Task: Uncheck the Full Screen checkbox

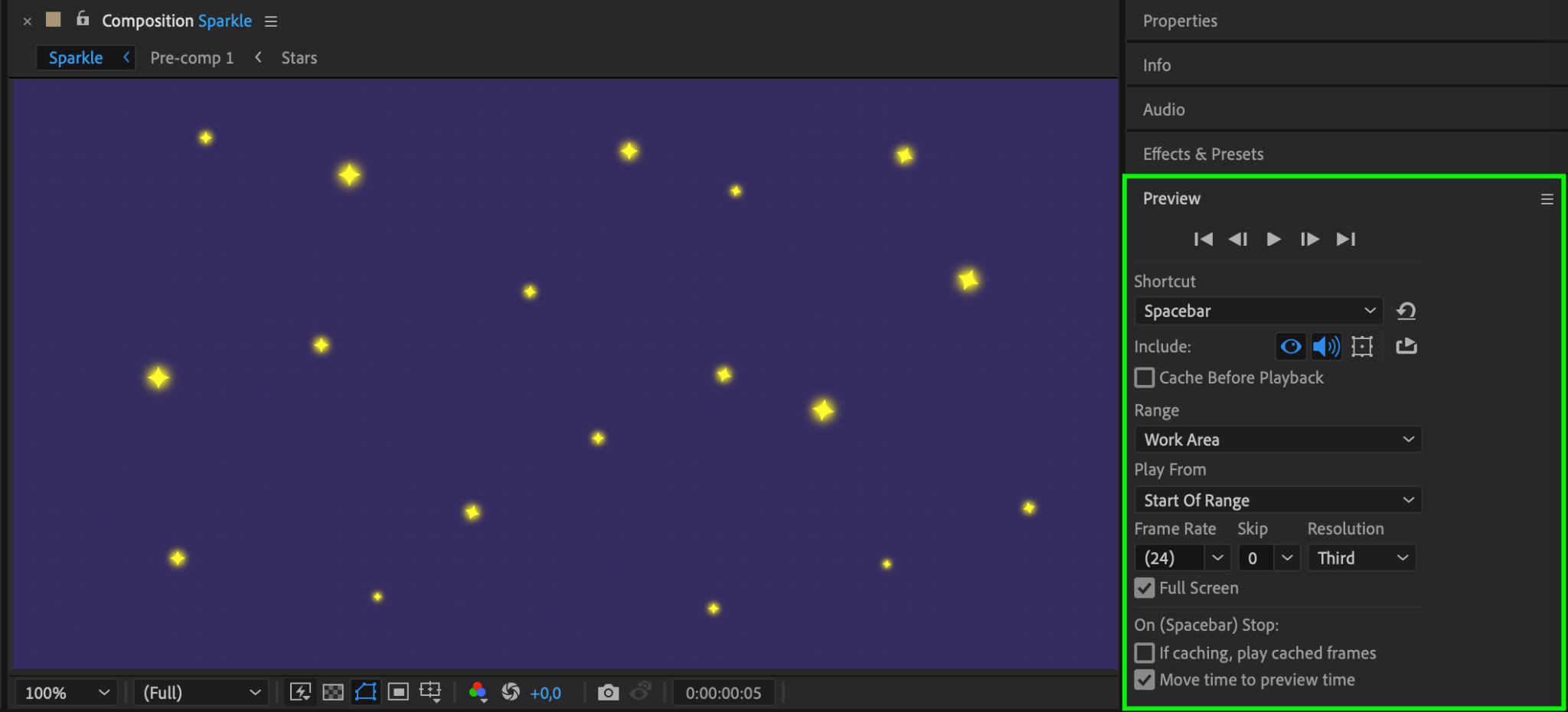Action: coord(1145,588)
